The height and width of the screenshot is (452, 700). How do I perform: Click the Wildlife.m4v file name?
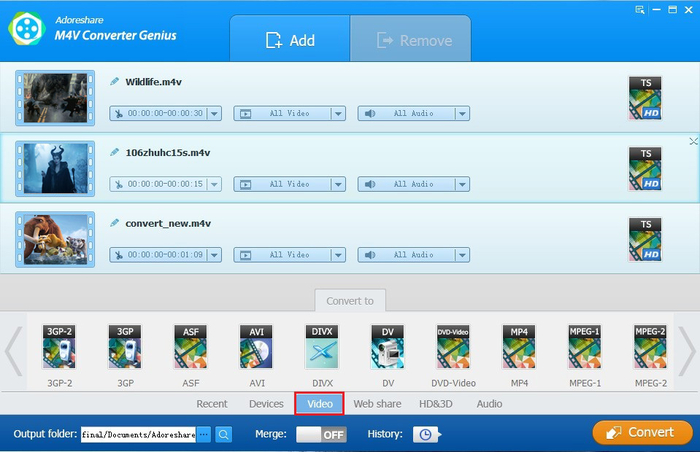pos(154,82)
